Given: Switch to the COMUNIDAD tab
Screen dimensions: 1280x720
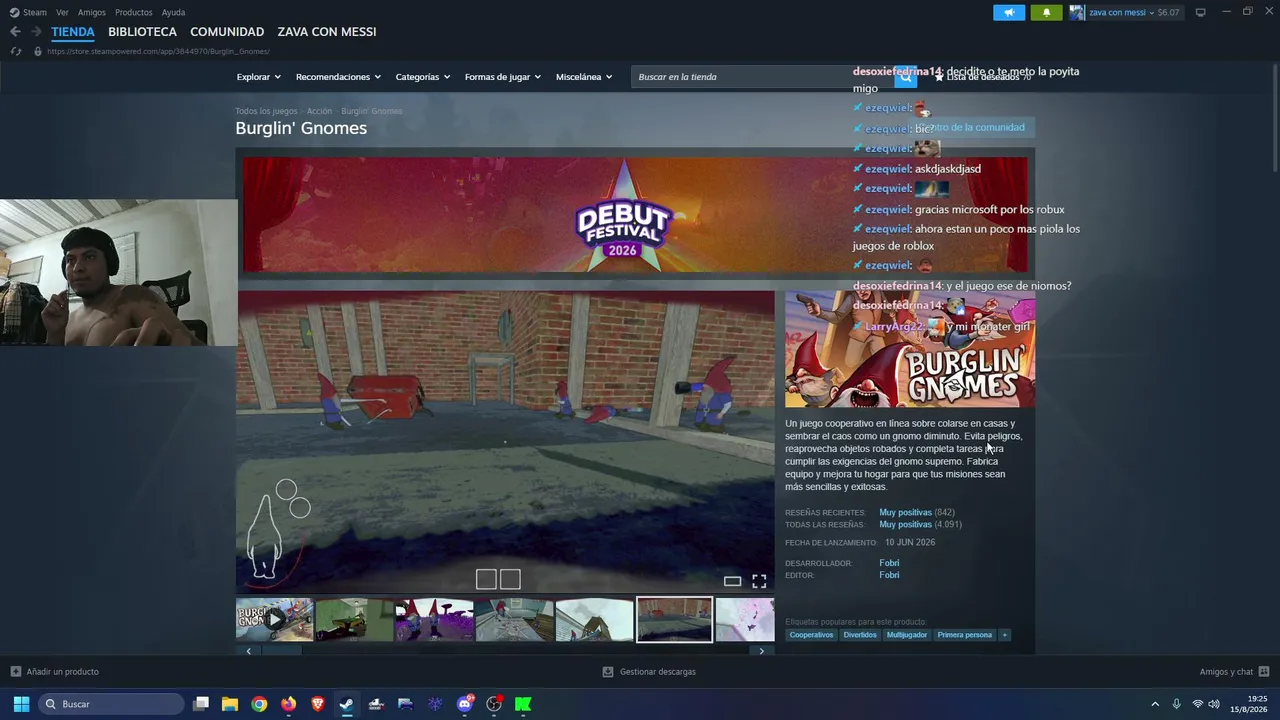Looking at the screenshot, I should pos(227,32).
